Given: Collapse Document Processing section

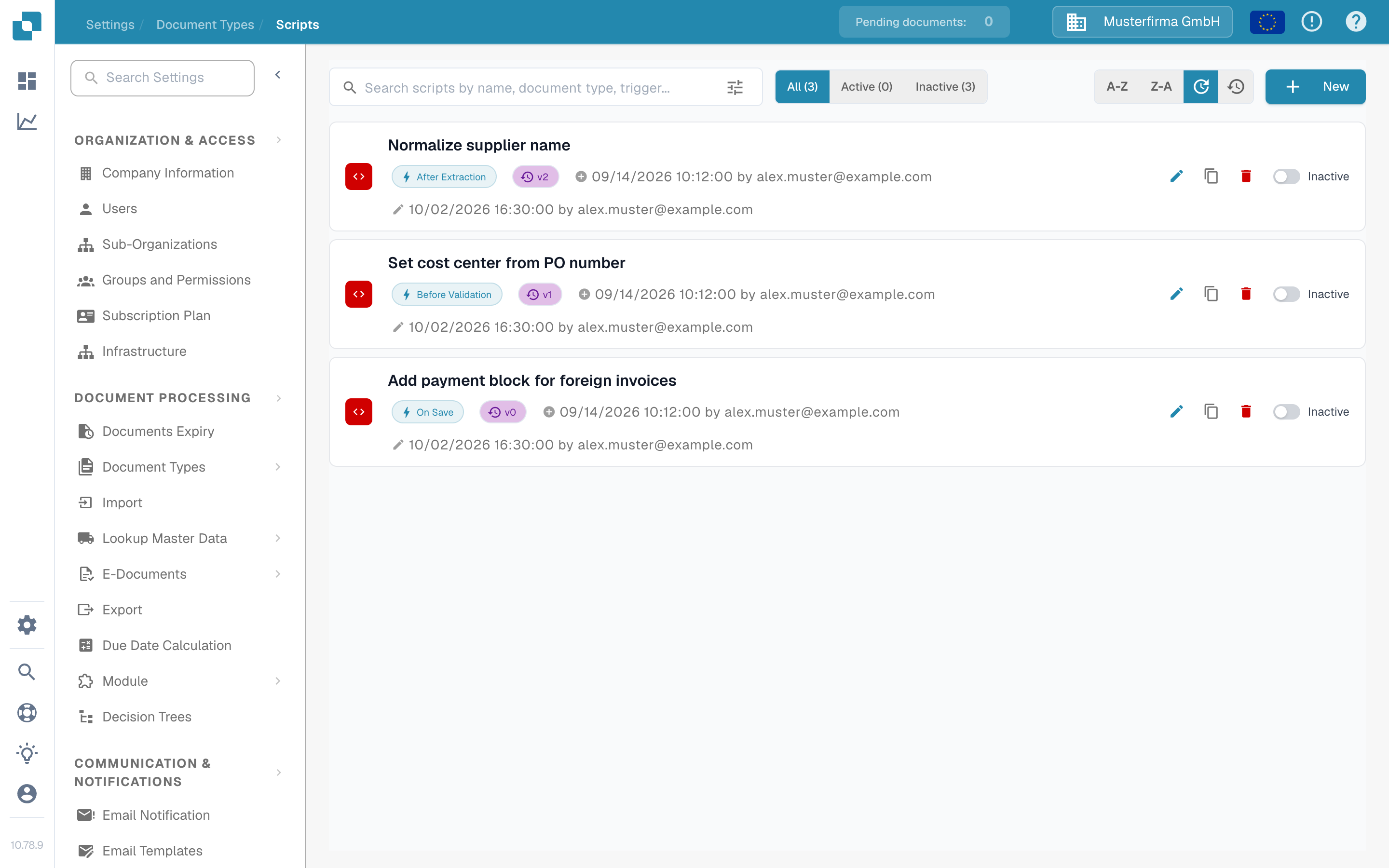Looking at the screenshot, I should (x=279, y=398).
